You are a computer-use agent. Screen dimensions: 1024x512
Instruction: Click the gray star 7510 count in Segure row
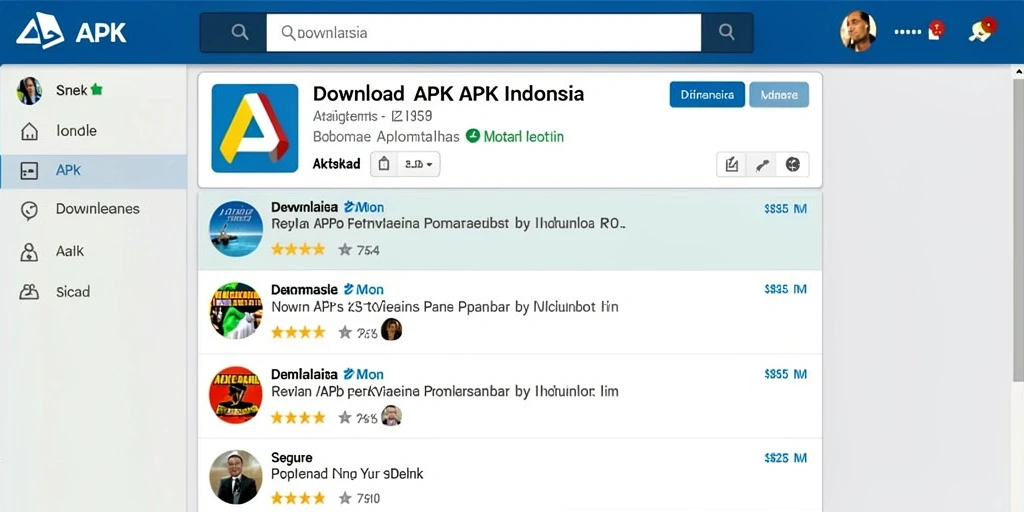359,499
